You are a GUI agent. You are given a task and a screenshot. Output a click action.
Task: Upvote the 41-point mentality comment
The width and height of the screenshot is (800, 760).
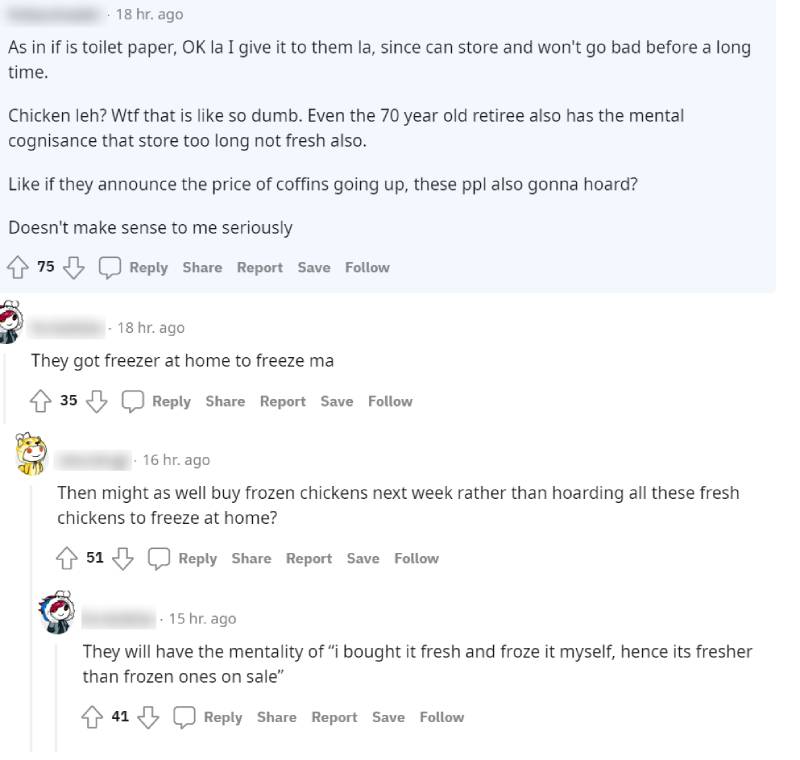[93, 717]
